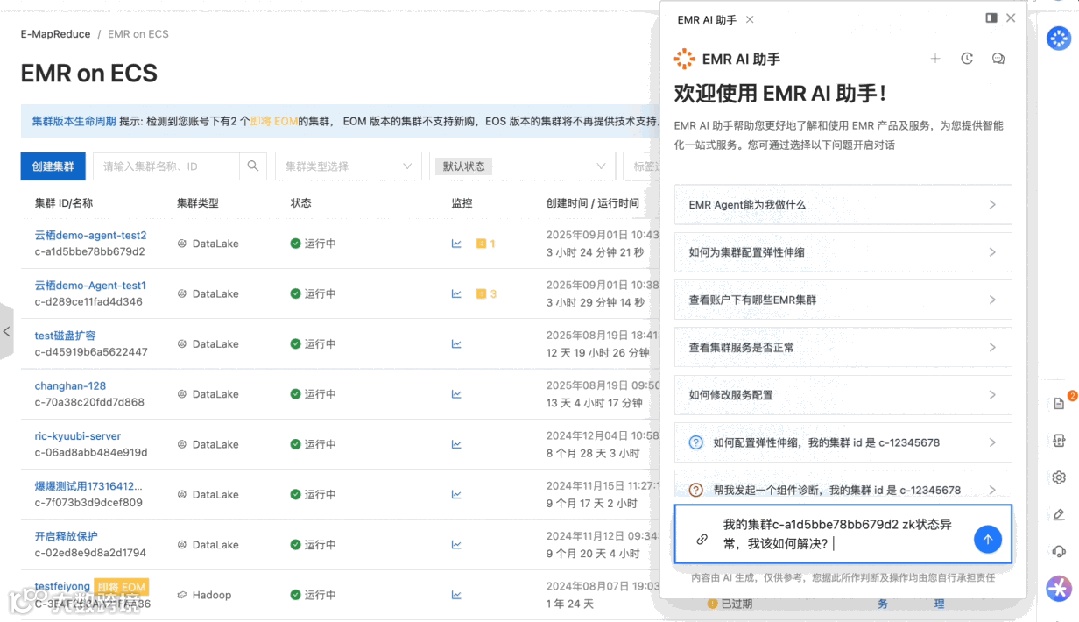Viewport: 1079px width, 622px height.
Task: Open cluster link testfeiyong
Action: [x=62, y=586]
